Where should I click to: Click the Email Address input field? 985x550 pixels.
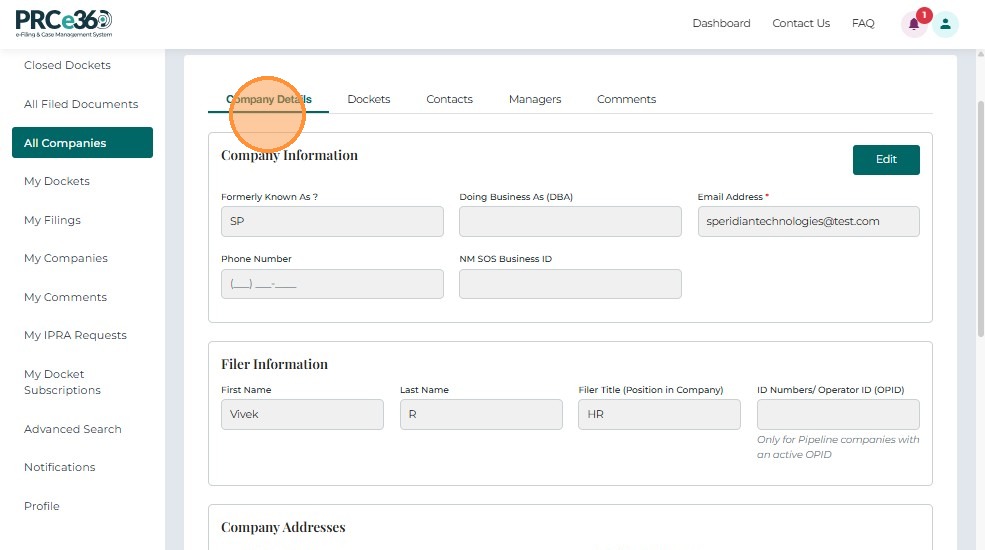point(808,221)
